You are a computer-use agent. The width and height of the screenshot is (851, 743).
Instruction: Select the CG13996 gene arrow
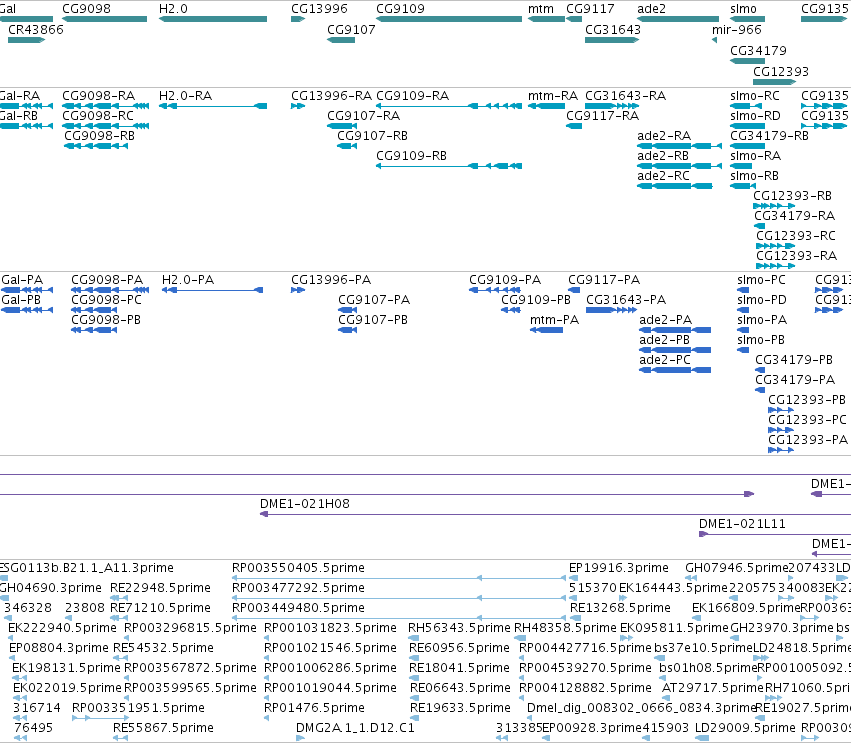click(x=298, y=19)
